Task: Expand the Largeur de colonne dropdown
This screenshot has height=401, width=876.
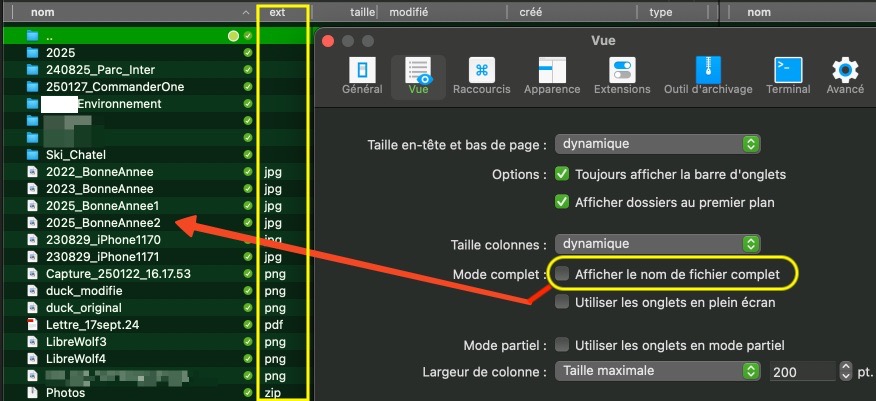Action: [x=657, y=371]
